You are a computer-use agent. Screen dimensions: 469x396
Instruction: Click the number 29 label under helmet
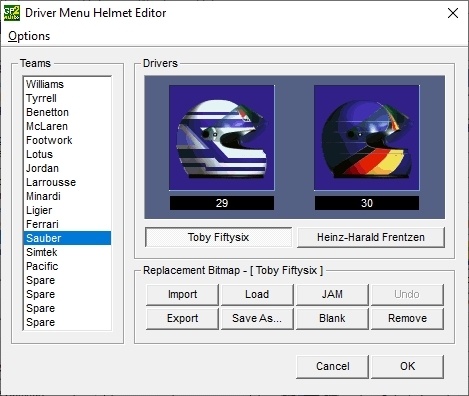pos(222,203)
